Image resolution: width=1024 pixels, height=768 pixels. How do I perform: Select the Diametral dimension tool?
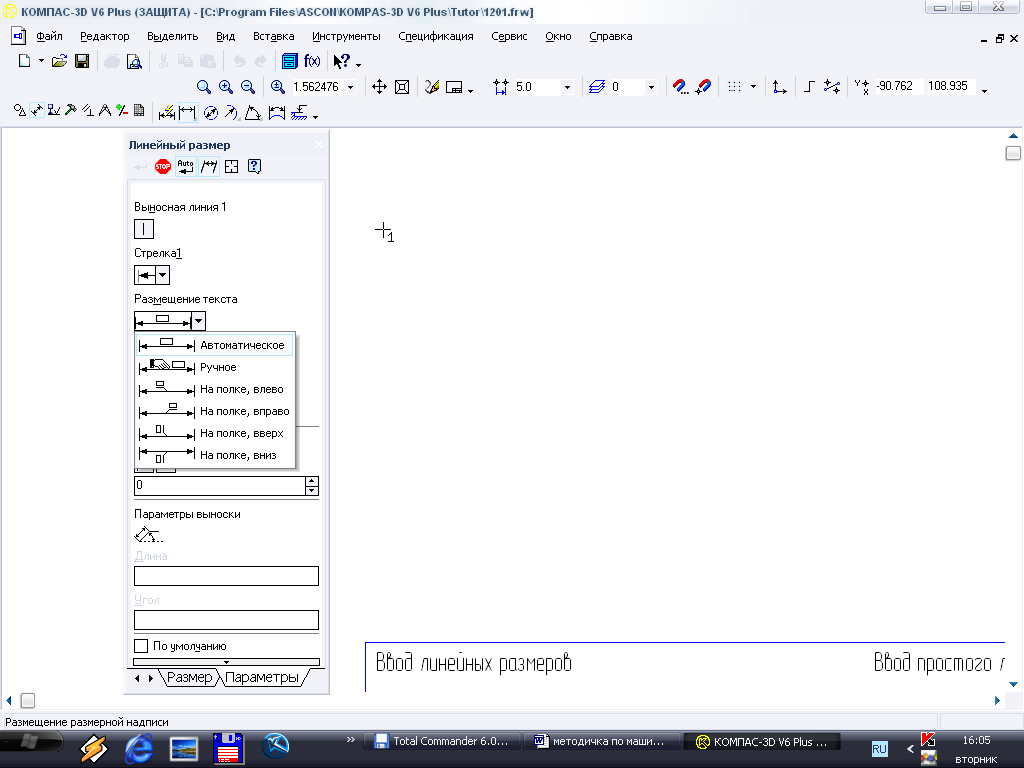pos(210,113)
